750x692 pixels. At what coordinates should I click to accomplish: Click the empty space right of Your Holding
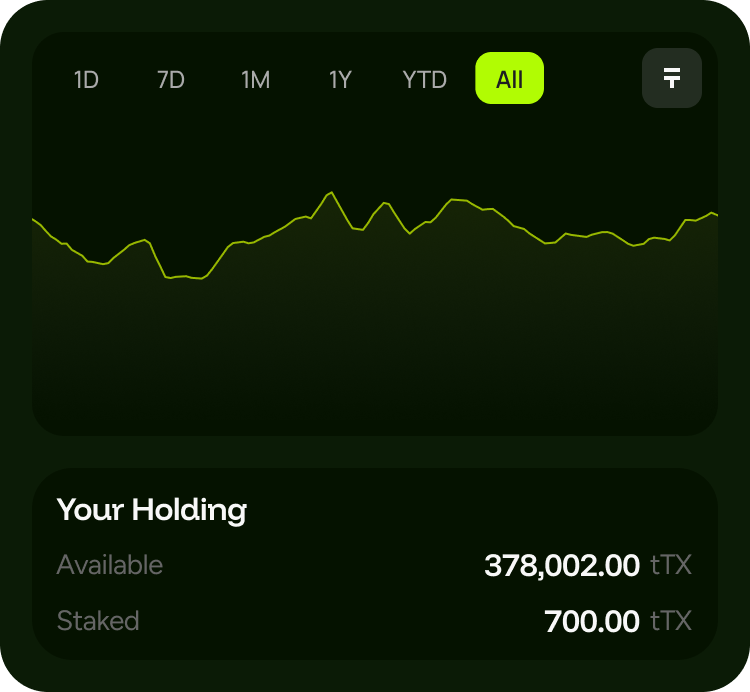point(480,510)
